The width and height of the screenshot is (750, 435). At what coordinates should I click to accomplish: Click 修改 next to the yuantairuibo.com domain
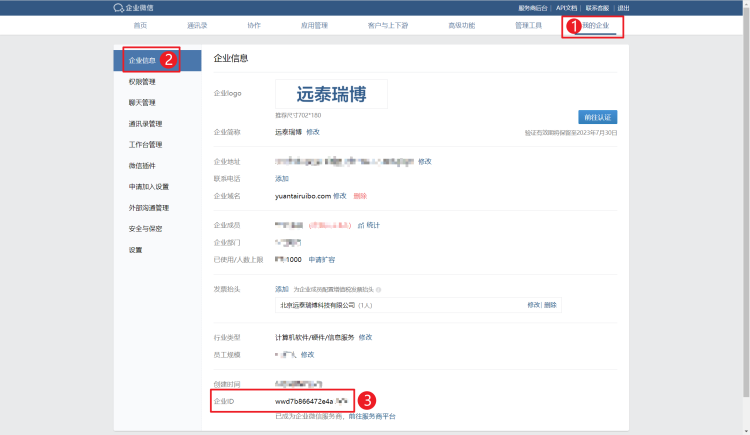(339, 196)
